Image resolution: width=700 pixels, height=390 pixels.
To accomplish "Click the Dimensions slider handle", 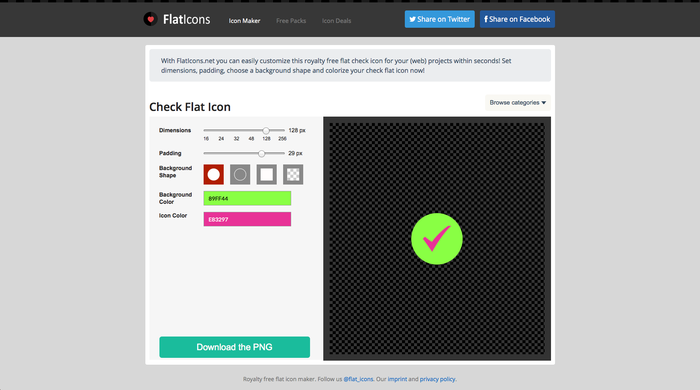I will (x=266, y=131).
